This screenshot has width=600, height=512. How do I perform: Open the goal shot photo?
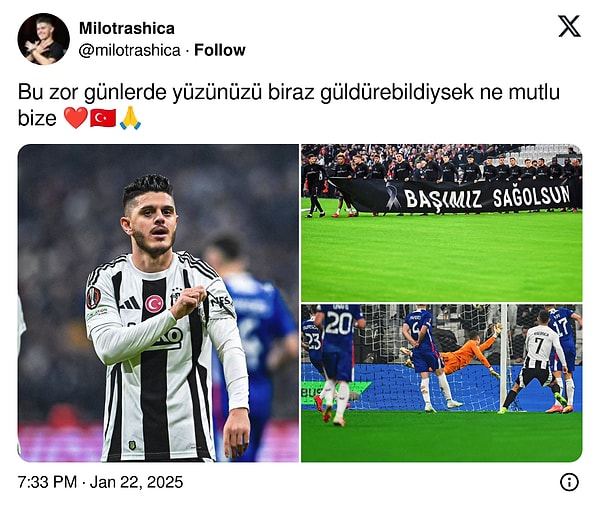coord(442,383)
